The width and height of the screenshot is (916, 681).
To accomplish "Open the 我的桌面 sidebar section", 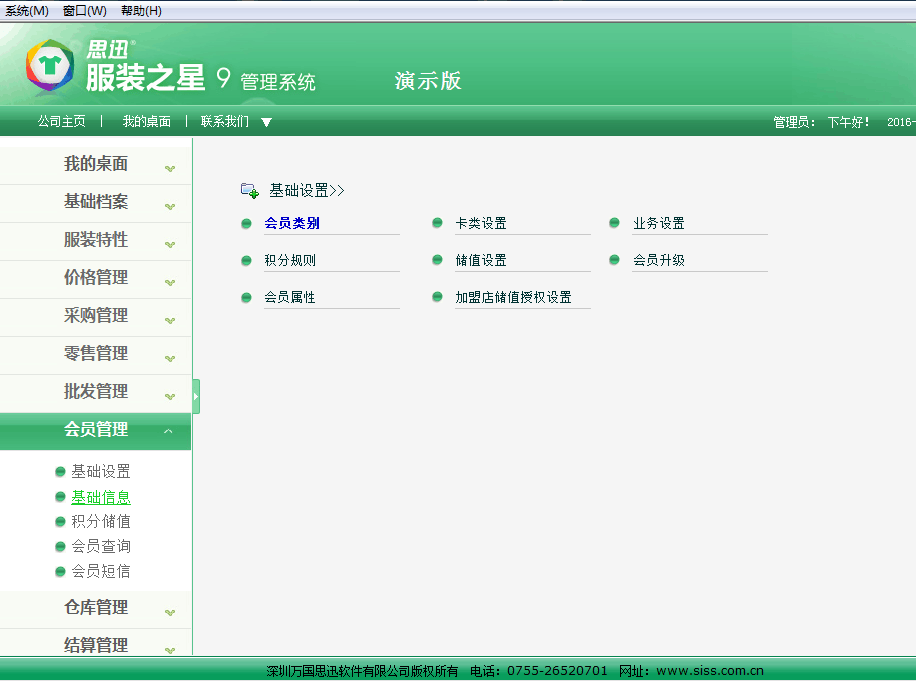I will (96, 164).
